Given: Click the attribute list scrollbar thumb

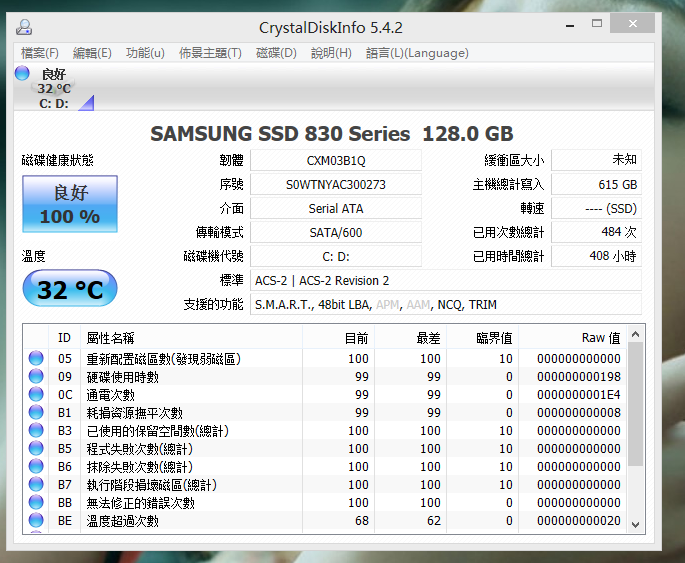Looking at the screenshot, I should pyautogui.click(x=636, y=404).
